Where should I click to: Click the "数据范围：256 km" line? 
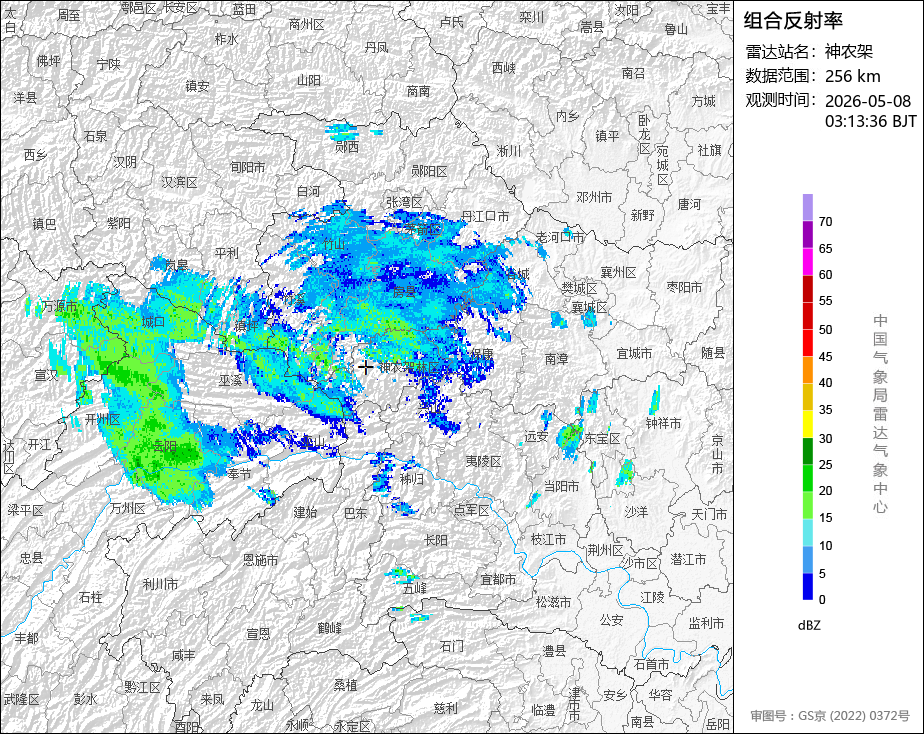coord(813,76)
